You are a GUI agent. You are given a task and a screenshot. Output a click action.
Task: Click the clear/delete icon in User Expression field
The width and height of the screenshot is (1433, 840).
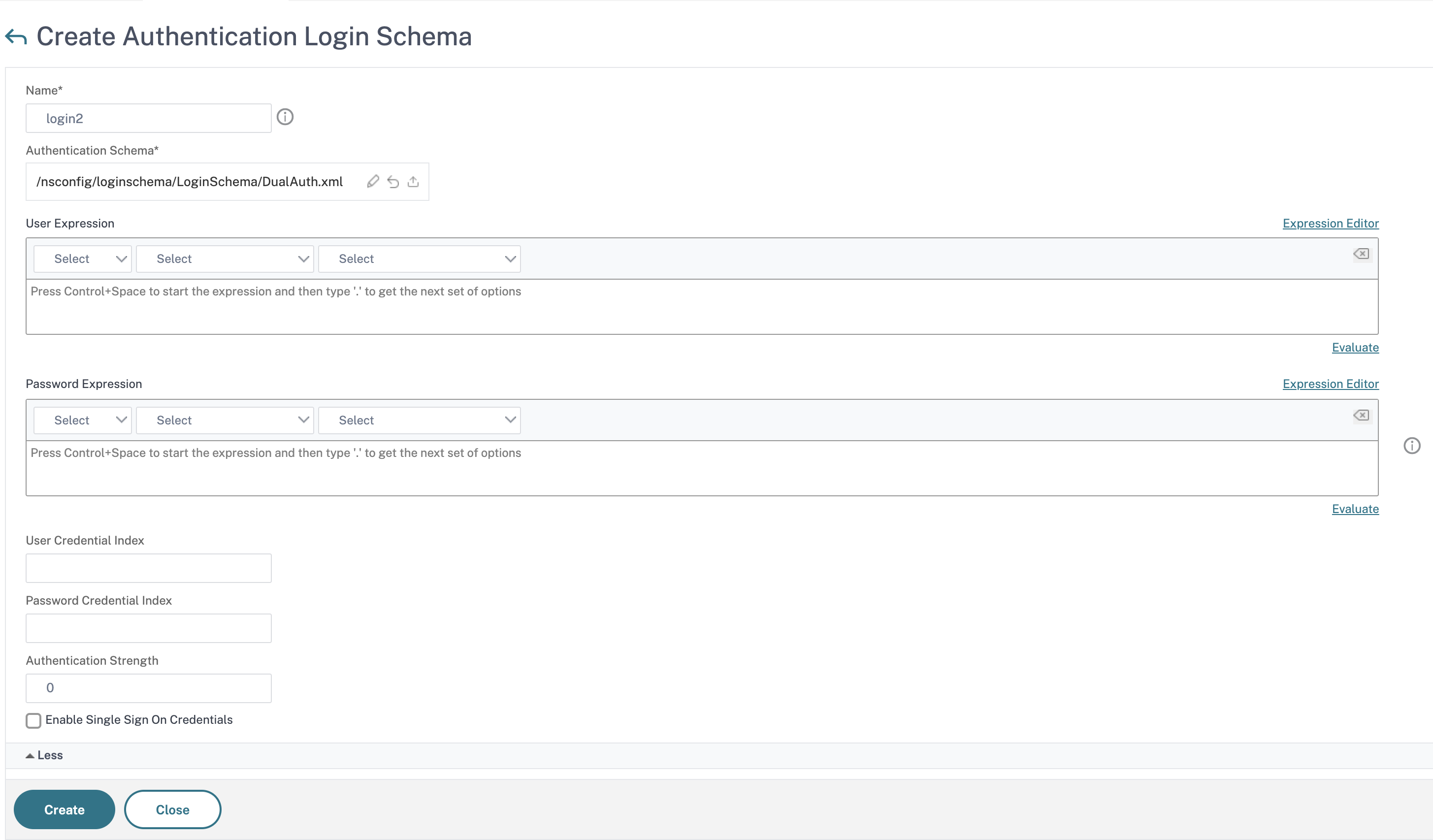click(x=1361, y=253)
